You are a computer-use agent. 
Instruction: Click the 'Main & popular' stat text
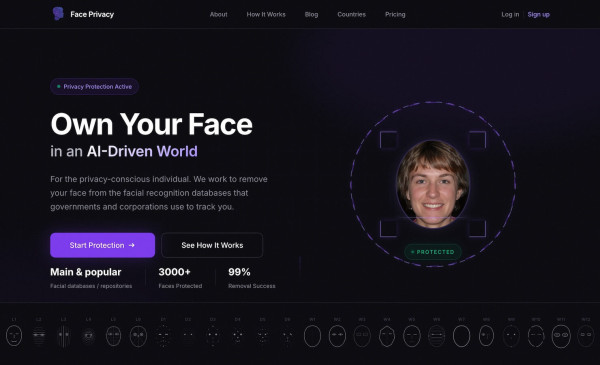coord(86,272)
